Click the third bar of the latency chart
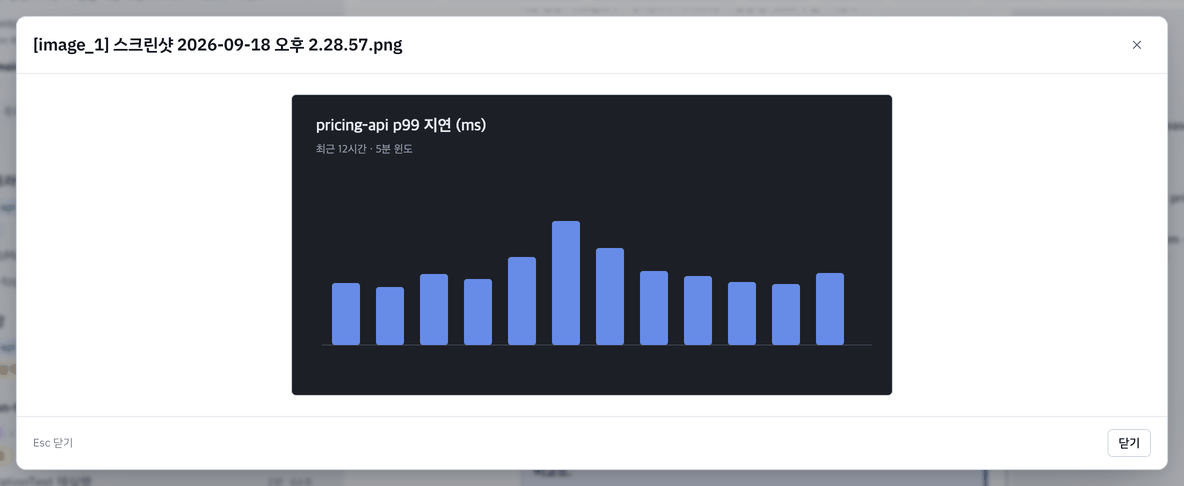The width and height of the screenshot is (1184, 486). click(x=434, y=309)
